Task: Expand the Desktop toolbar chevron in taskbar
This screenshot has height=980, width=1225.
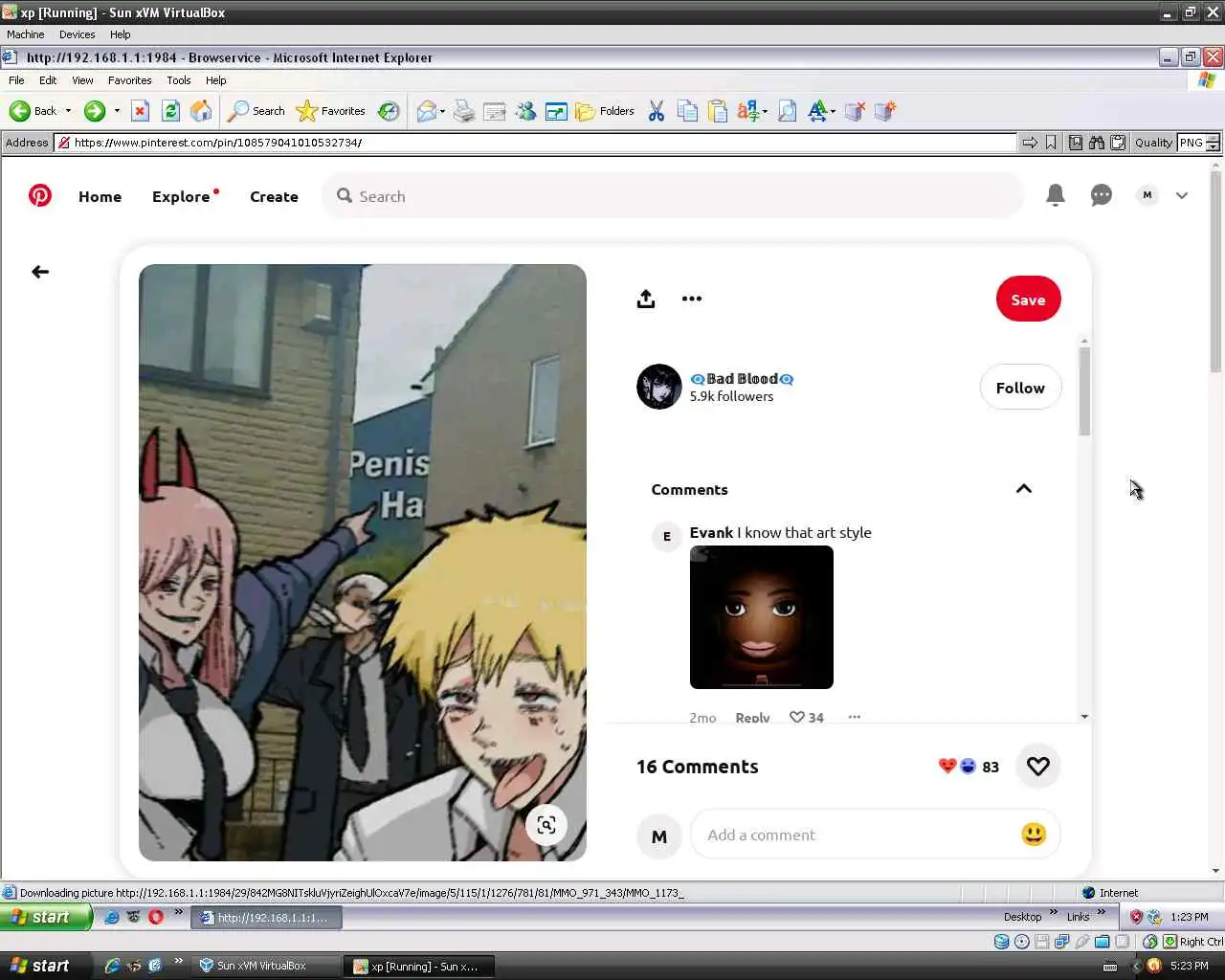Action: 1053,914
